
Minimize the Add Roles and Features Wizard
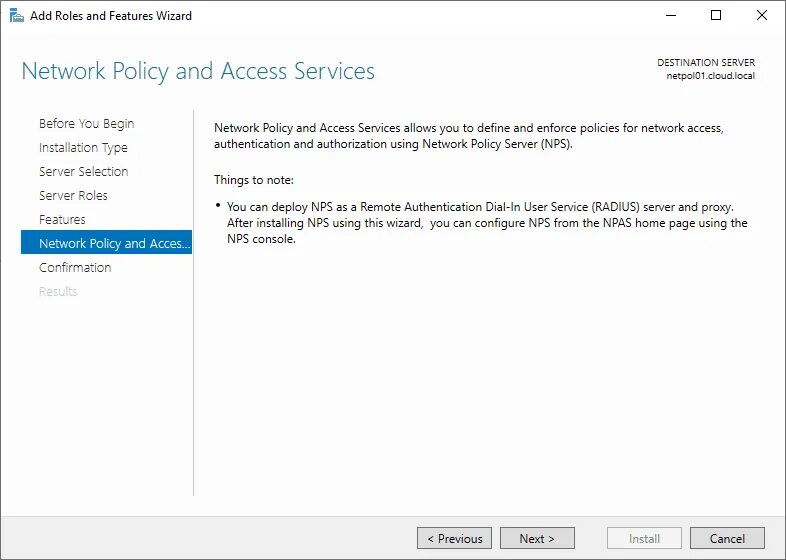669,16
